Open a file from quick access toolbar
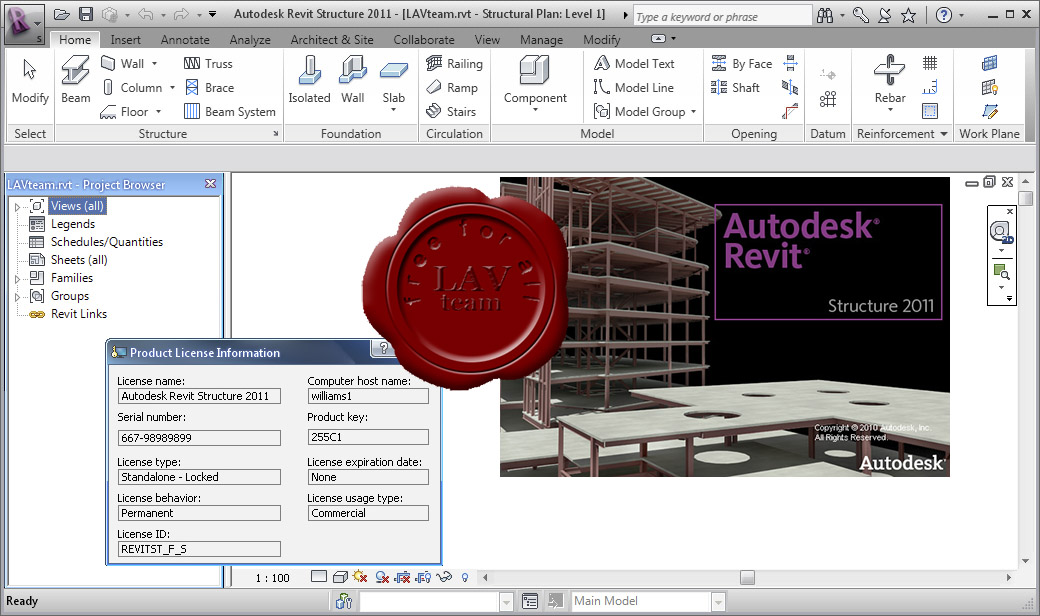 pos(62,14)
